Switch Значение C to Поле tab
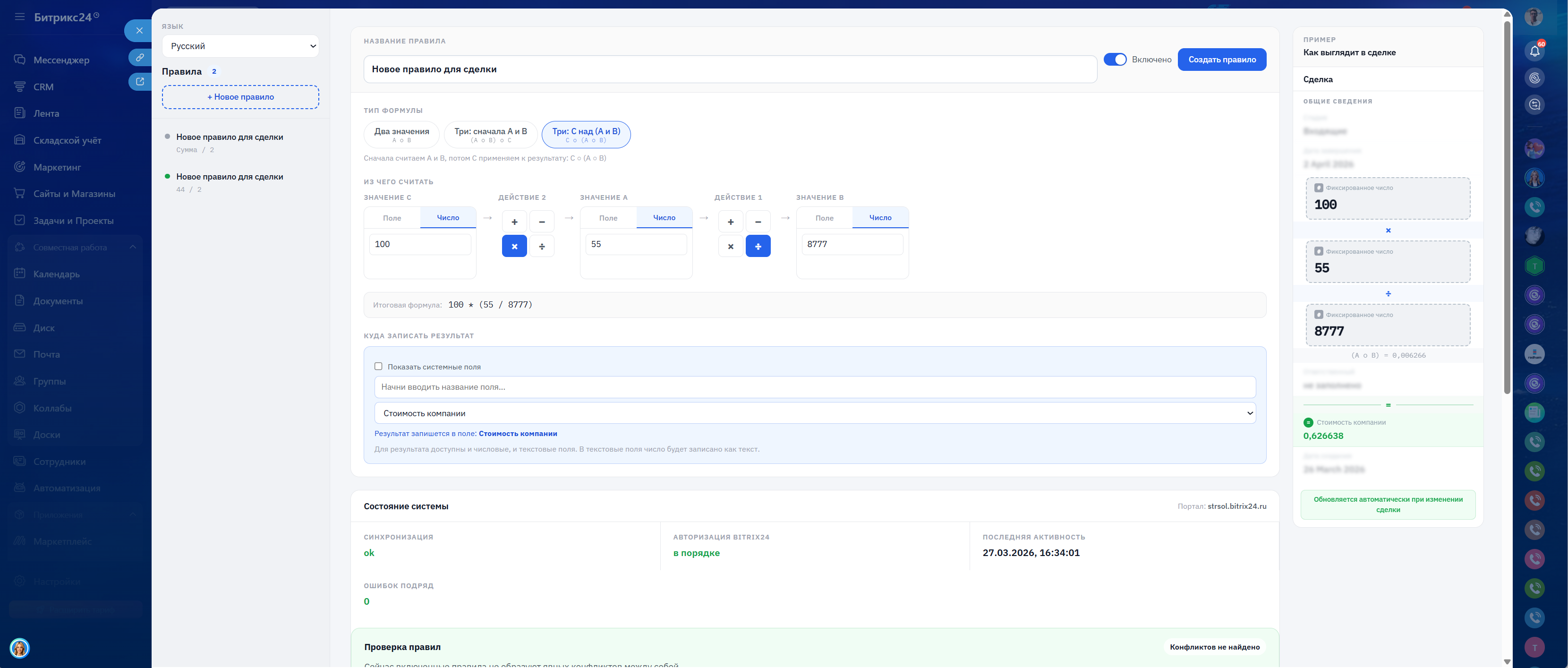The height and width of the screenshot is (668, 1568). pos(392,218)
